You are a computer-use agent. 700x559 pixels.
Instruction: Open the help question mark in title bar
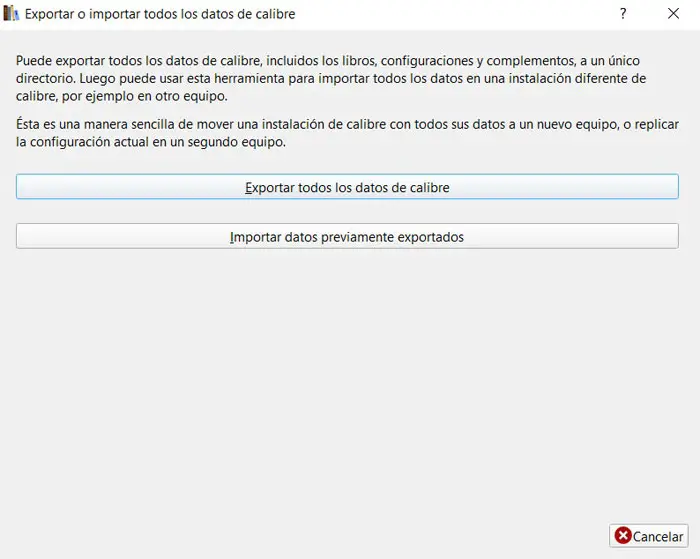click(x=623, y=14)
